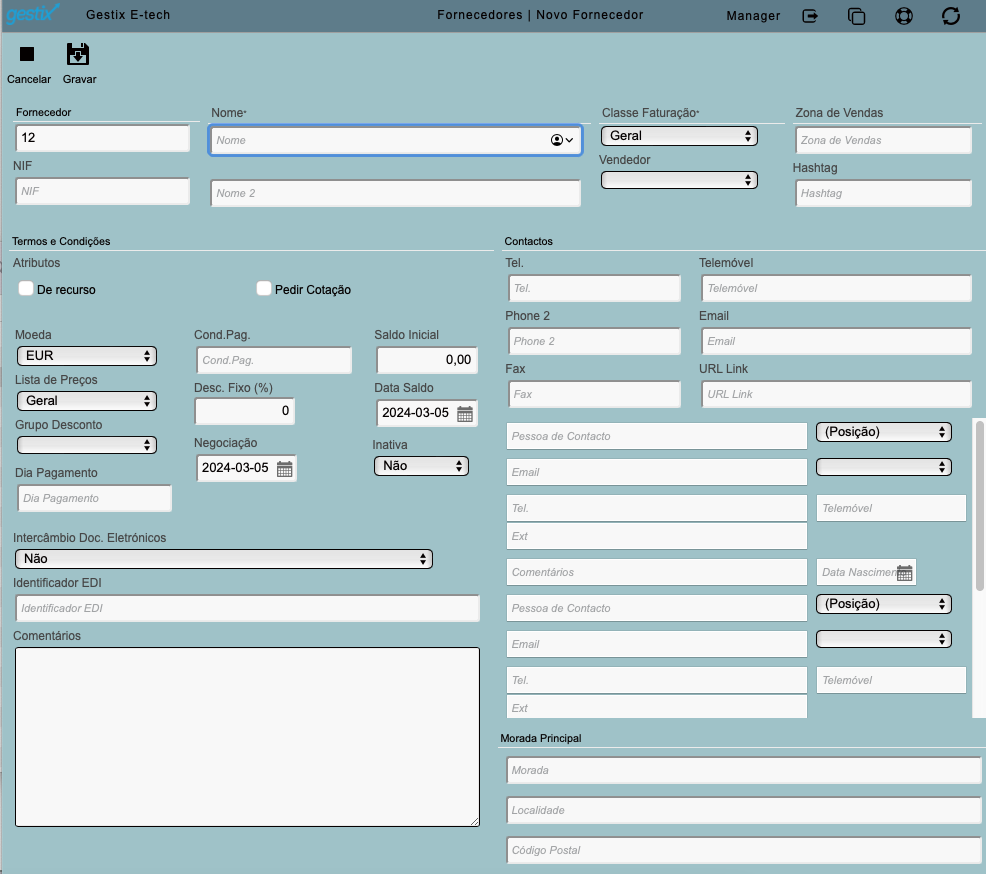Click Telemóvel field under Contactos heading
This screenshot has height=874, width=986.
coord(836,289)
